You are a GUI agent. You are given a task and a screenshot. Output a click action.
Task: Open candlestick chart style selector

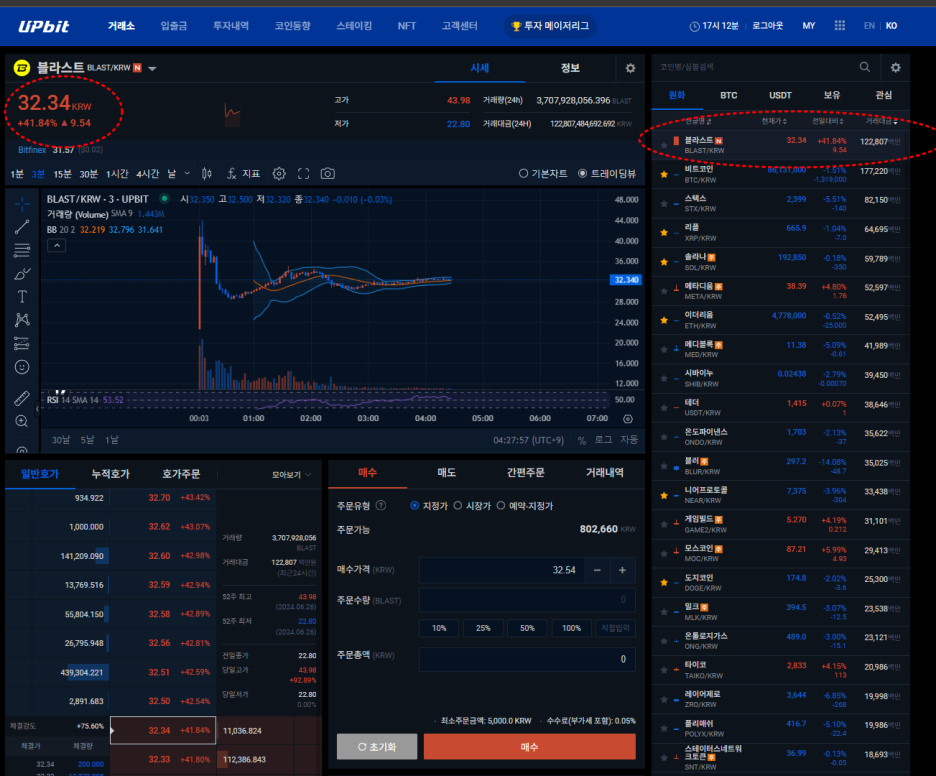tap(207, 174)
